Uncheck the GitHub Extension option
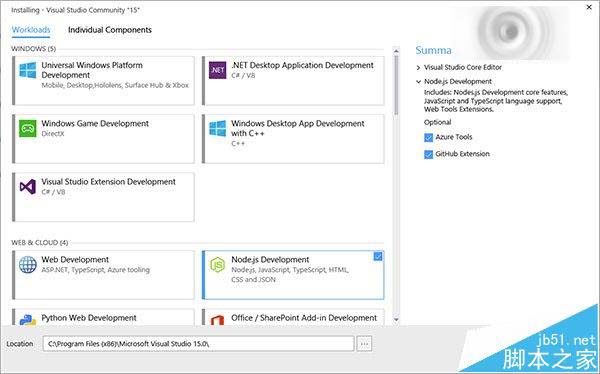Image resolution: width=600 pixels, height=374 pixels. [429, 154]
